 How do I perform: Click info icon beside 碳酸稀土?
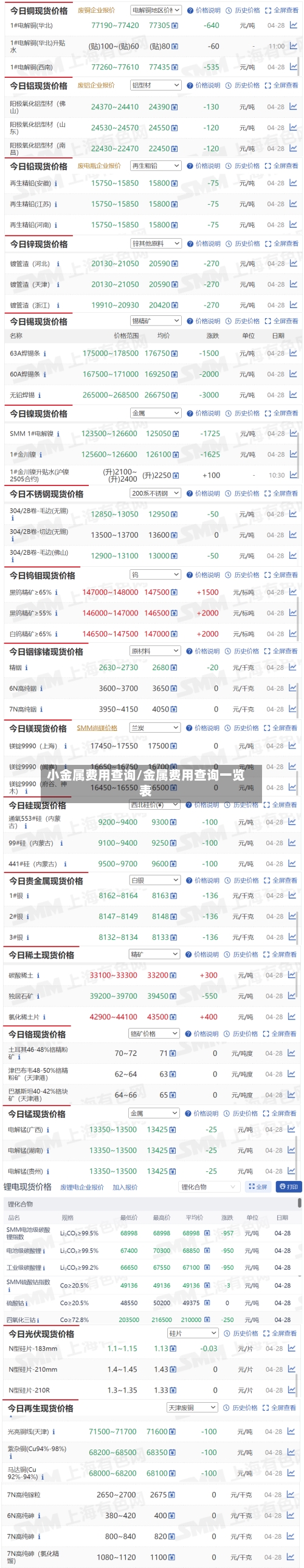[x=38, y=976]
